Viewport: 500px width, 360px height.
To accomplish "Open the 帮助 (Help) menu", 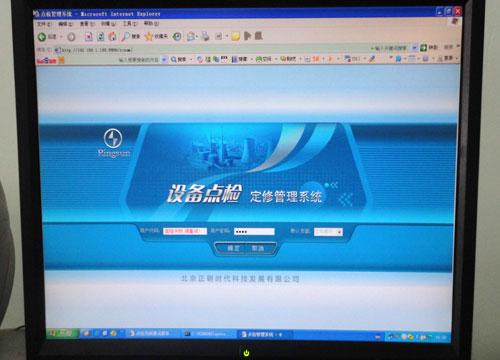I will tap(151, 23).
